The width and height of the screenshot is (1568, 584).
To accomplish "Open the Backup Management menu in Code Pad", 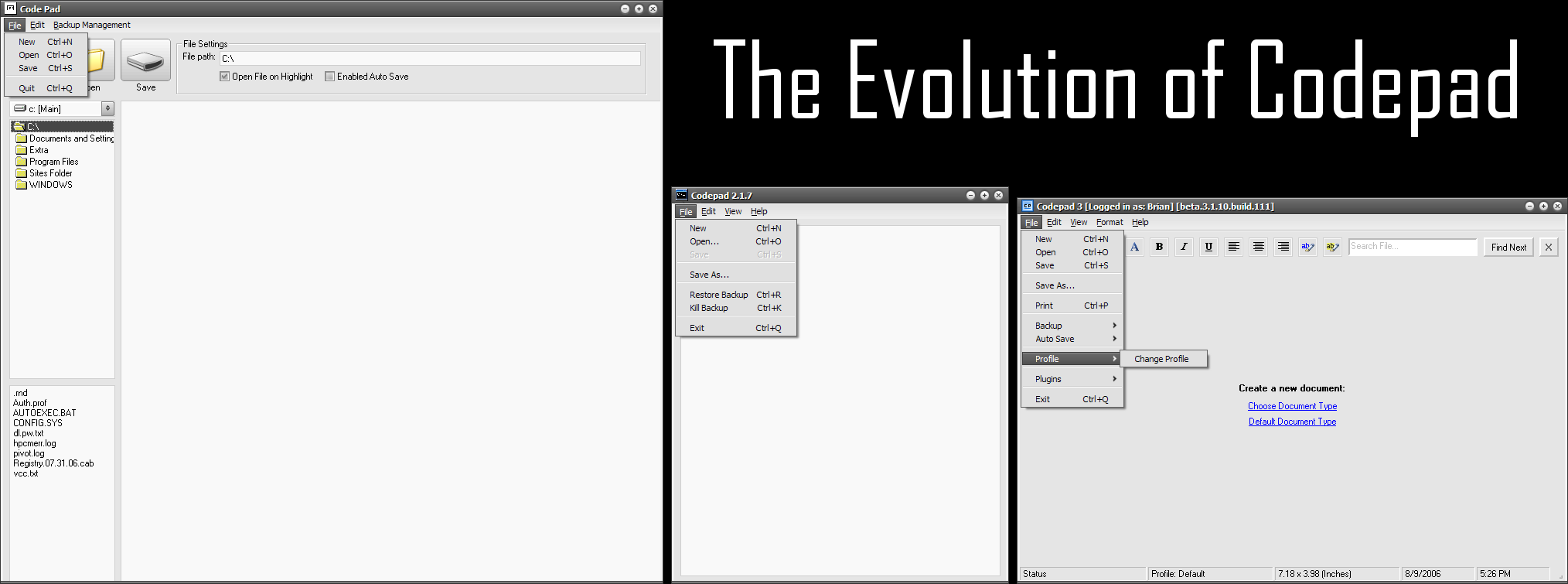I will (x=91, y=25).
